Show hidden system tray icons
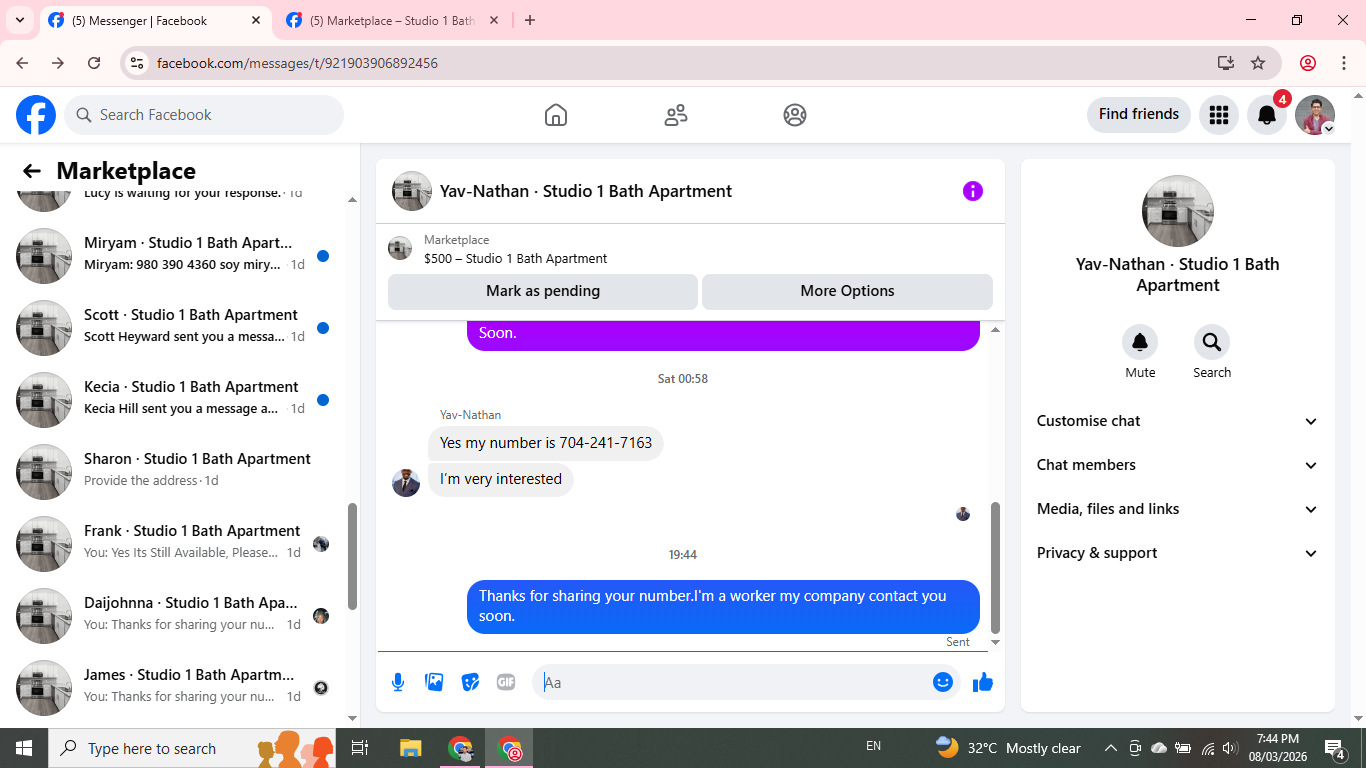Viewport: 1366px width, 768px height. click(1111, 748)
